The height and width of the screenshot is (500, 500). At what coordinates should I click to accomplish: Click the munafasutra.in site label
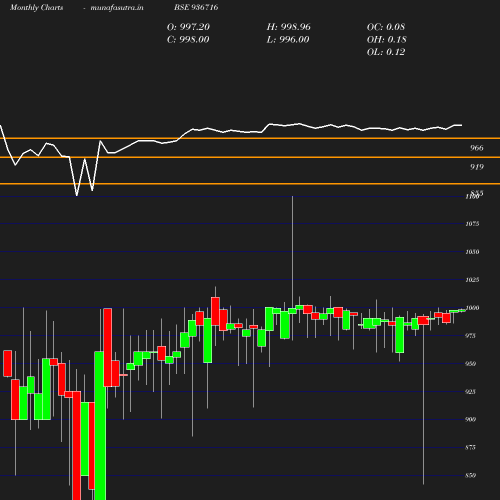pyautogui.click(x=117, y=7)
